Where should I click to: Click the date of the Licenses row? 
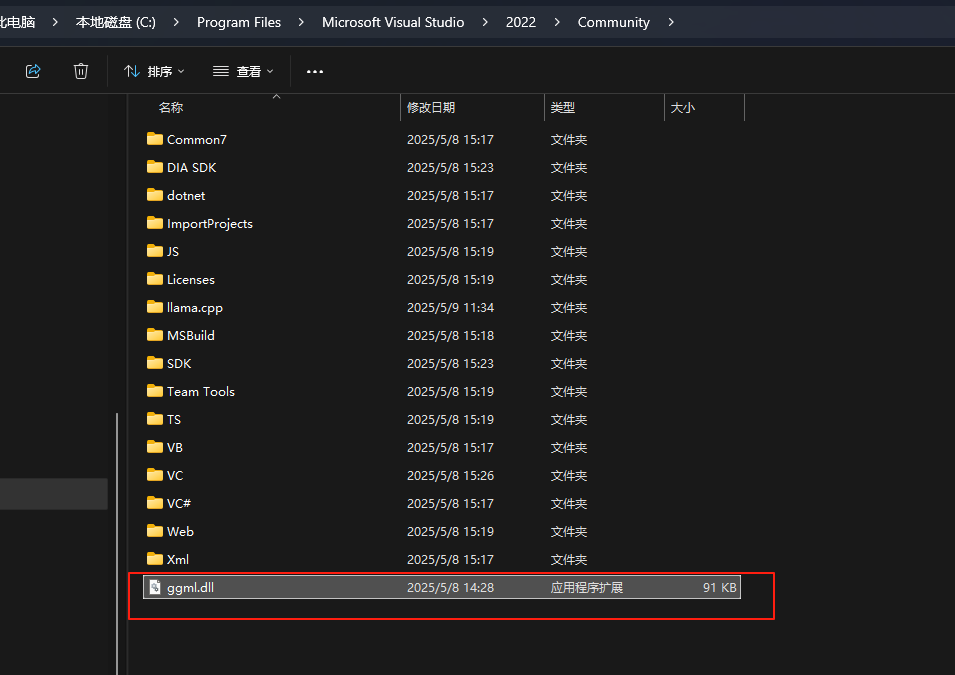point(451,280)
